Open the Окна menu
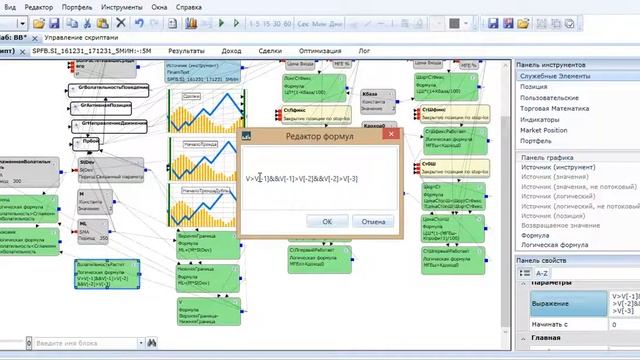640x360 pixels. pyautogui.click(x=159, y=7)
